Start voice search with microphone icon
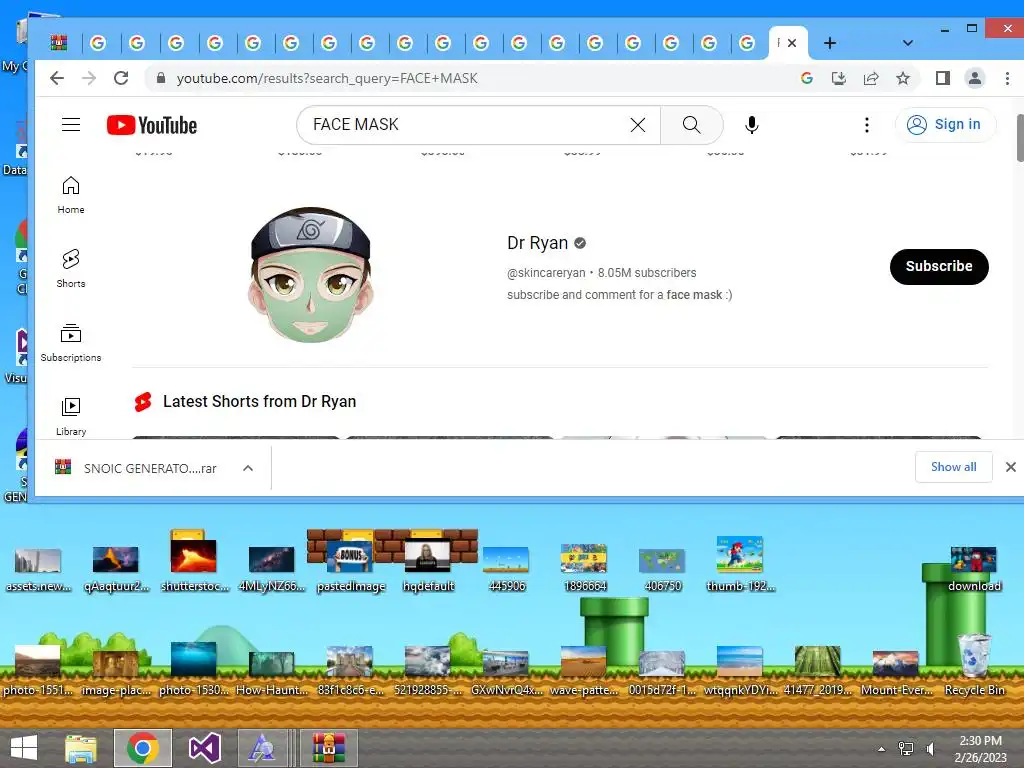Viewport: 1024px width, 768px height. coord(752,125)
